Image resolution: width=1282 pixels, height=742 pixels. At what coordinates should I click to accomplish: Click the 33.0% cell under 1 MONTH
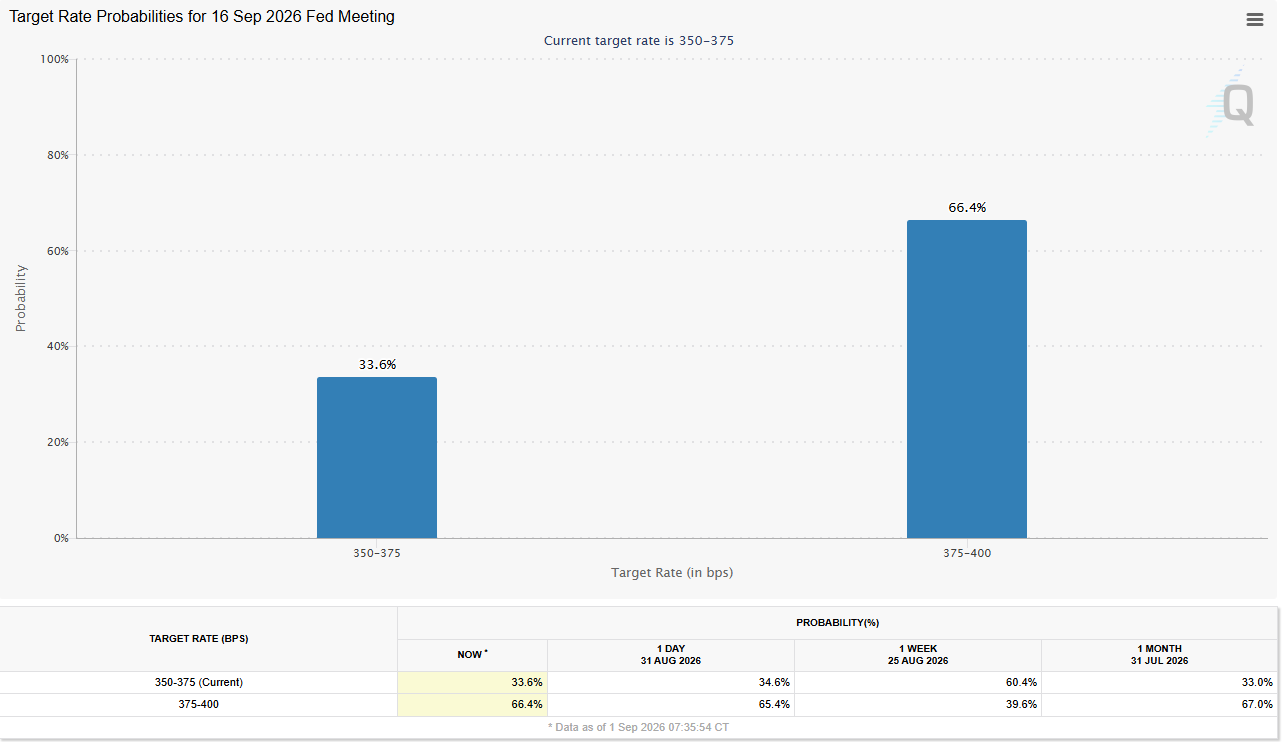point(1160,682)
